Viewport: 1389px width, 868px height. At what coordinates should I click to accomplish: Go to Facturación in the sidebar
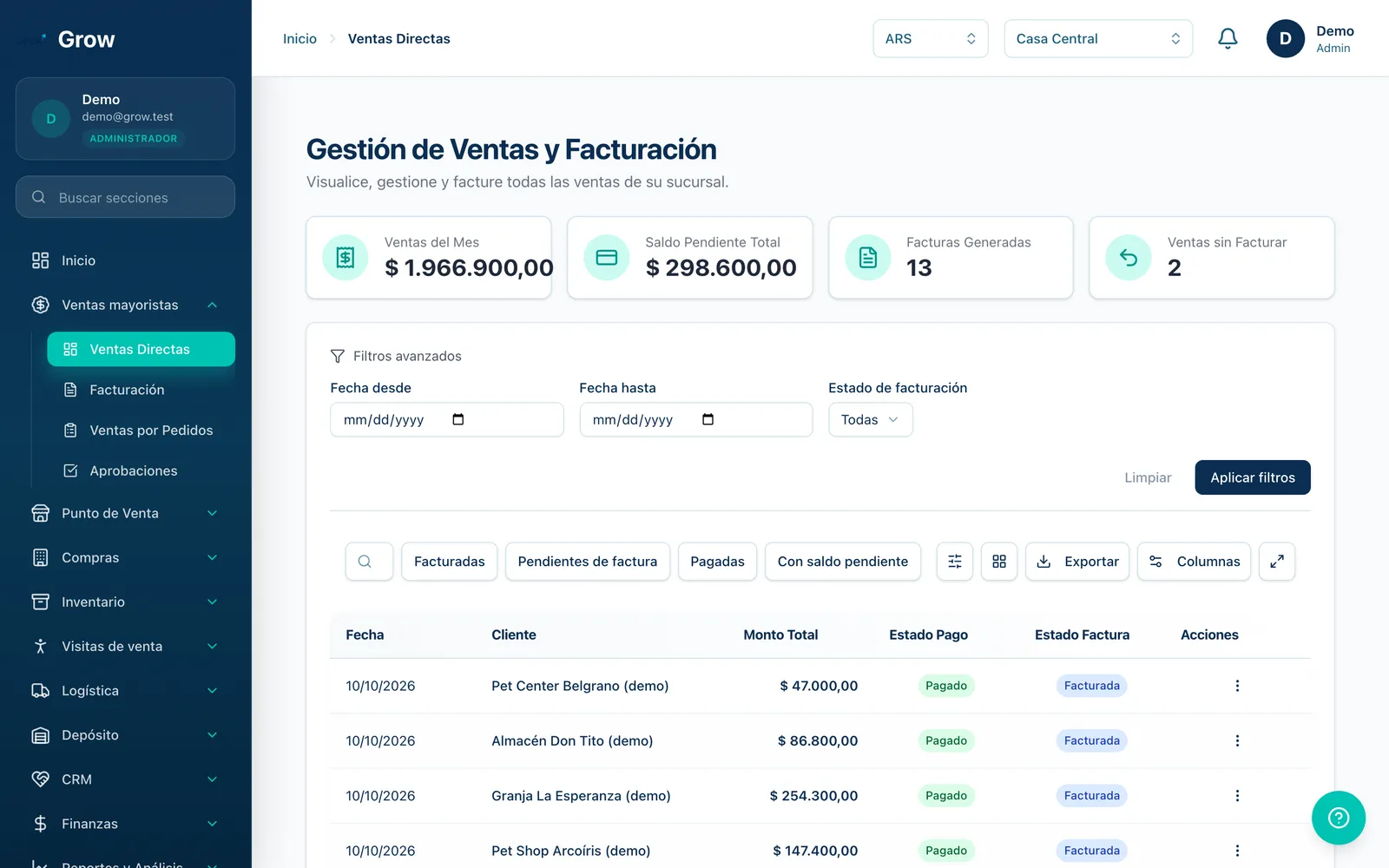(x=141, y=390)
